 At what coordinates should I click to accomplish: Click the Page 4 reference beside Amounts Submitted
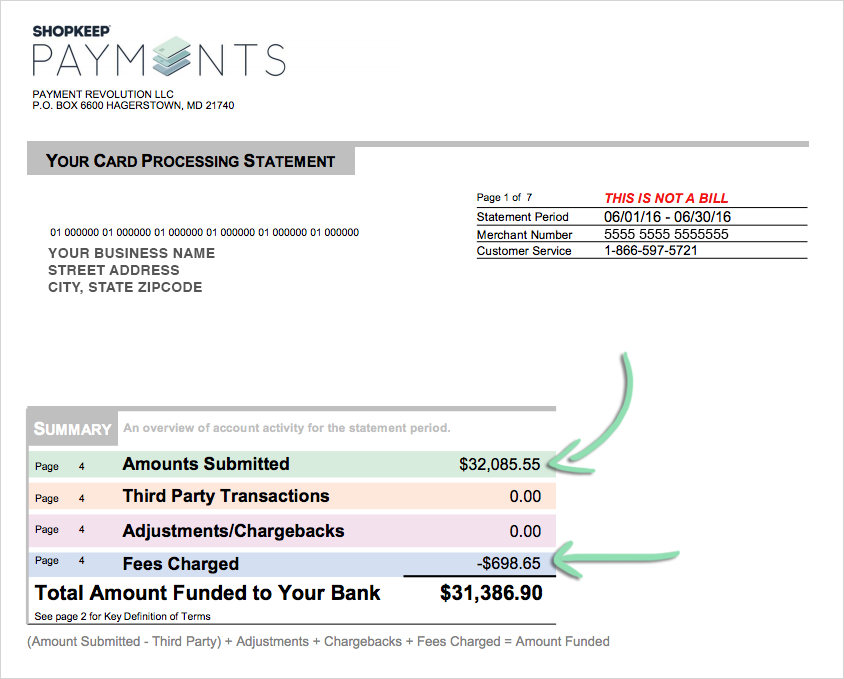[60, 466]
